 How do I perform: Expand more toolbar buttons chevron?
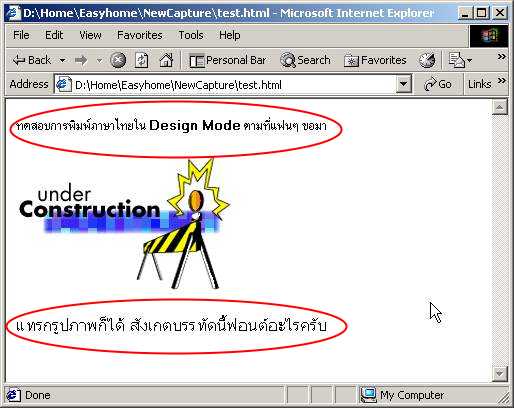coord(501,57)
